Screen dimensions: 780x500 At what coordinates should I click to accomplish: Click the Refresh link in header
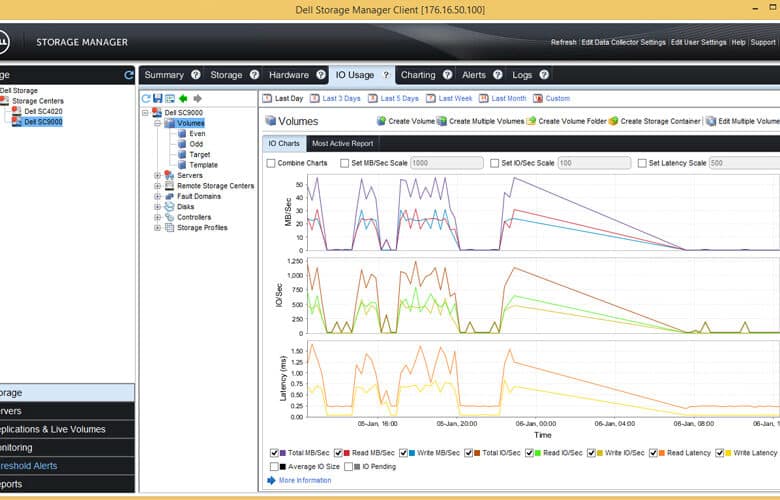(x=564, y=42)
